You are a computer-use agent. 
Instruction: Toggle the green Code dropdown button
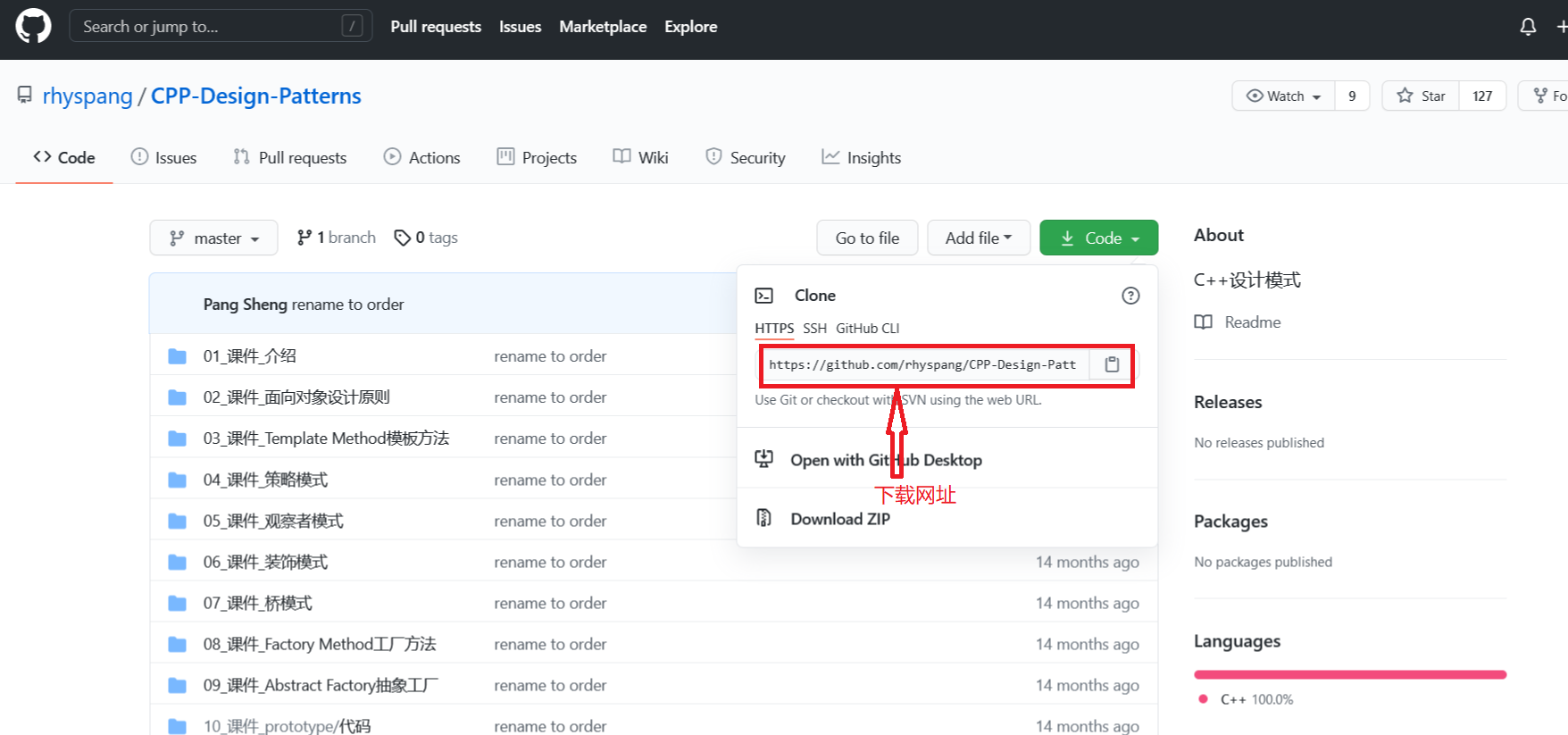[x=1099, y=238]
